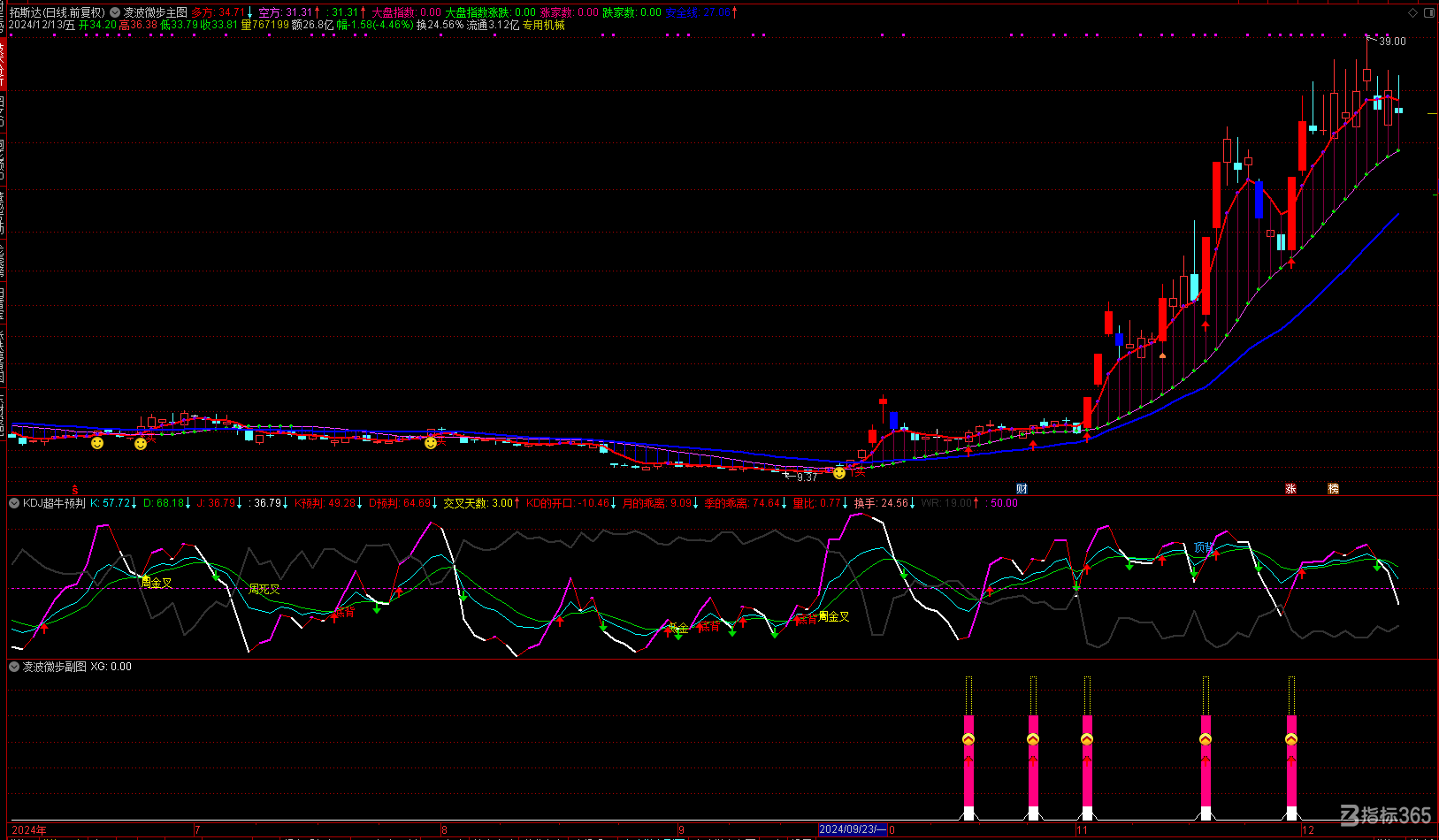Viewport: 1439px width, 840px height.
Task: Click the 周死叉 label in KDJ panel
Action: point(264,589)
